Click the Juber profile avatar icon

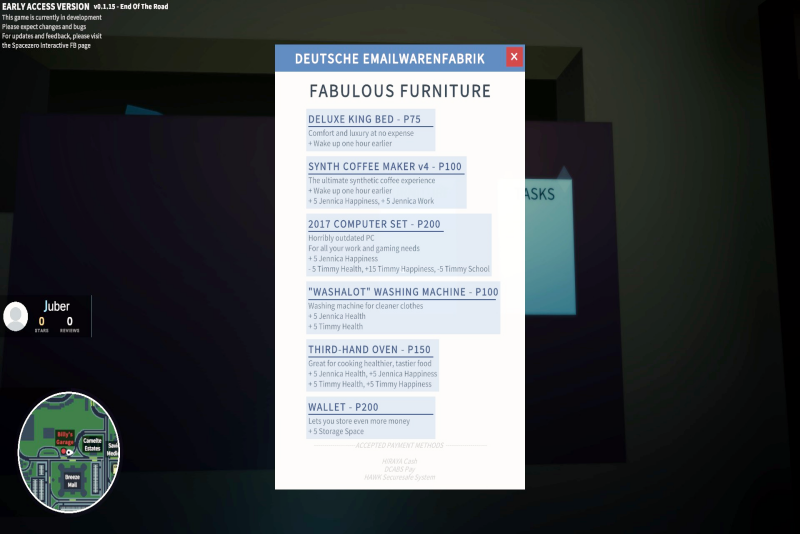tap(16, 317)
